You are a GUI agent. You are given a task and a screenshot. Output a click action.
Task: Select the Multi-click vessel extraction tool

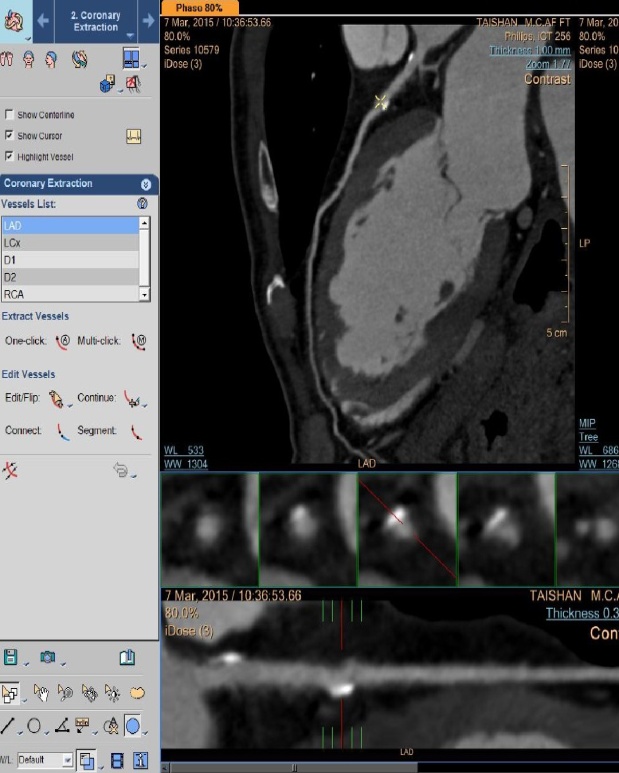point(139,341)
